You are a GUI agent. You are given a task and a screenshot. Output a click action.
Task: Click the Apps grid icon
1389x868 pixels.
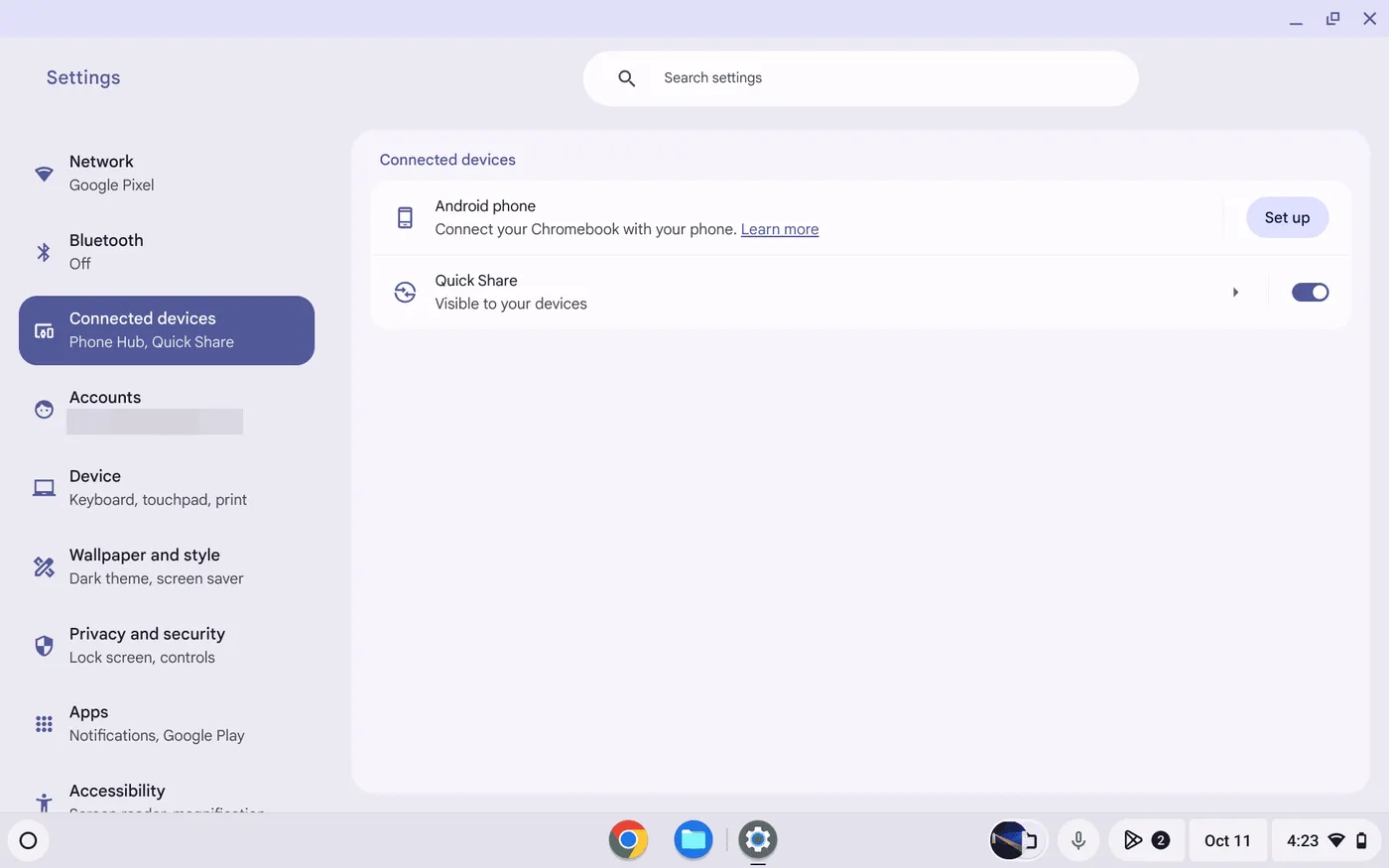(x=44, y=724)
